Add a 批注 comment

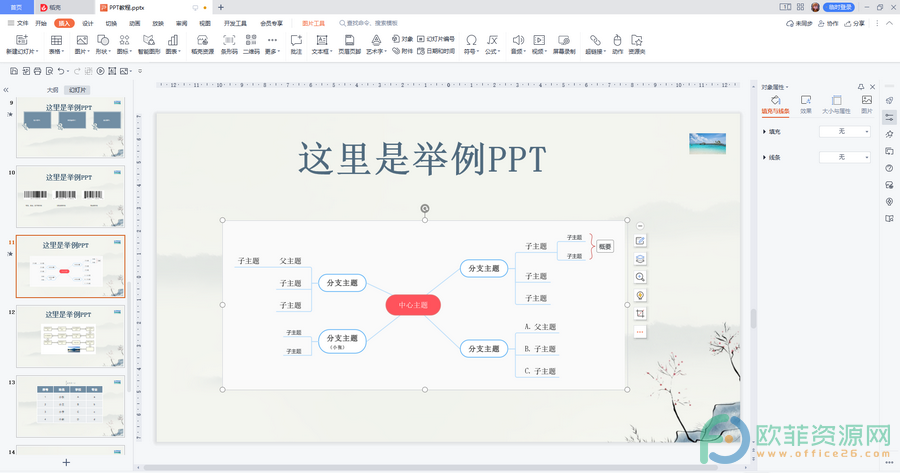click(296, 44)
